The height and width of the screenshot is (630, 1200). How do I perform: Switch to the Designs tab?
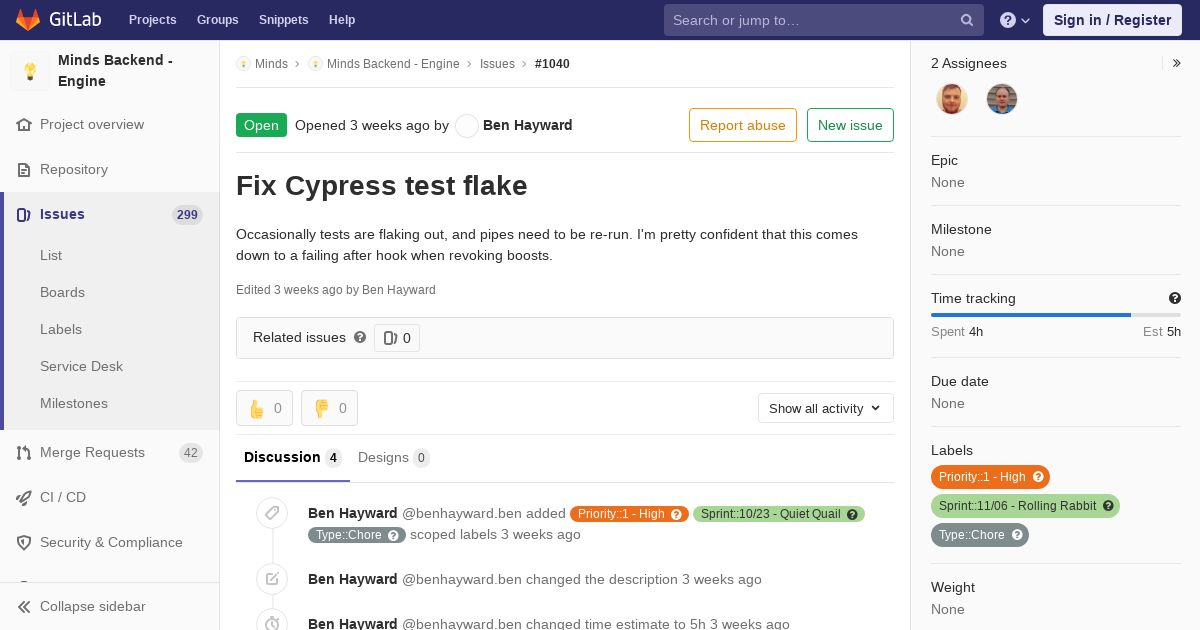pos(393,458)
